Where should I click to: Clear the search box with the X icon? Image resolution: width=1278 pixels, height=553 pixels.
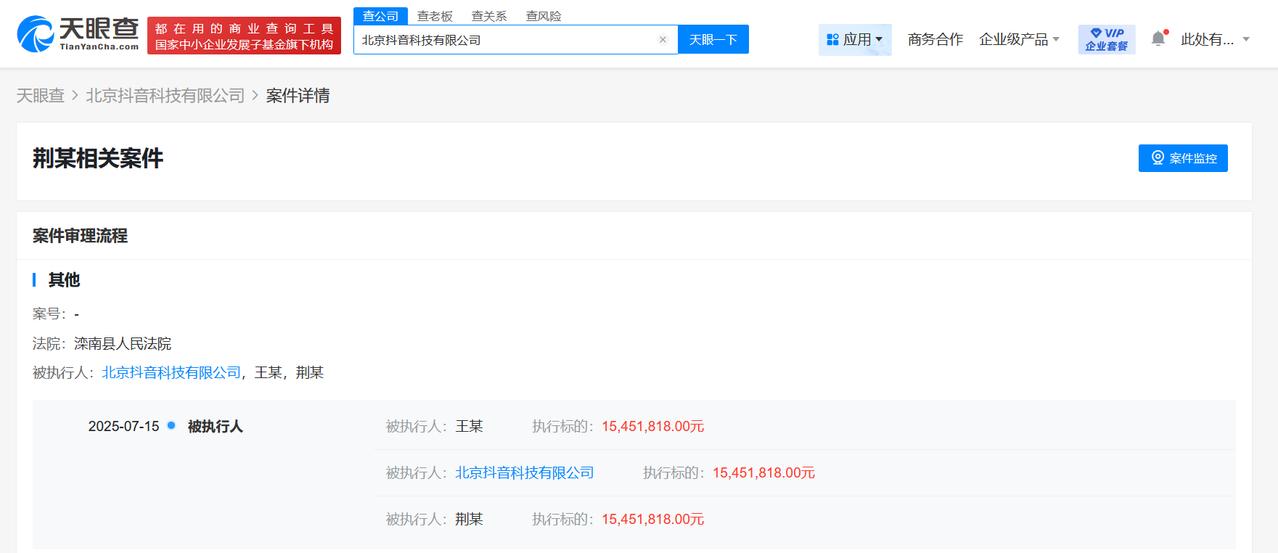(x=662, y=40)
